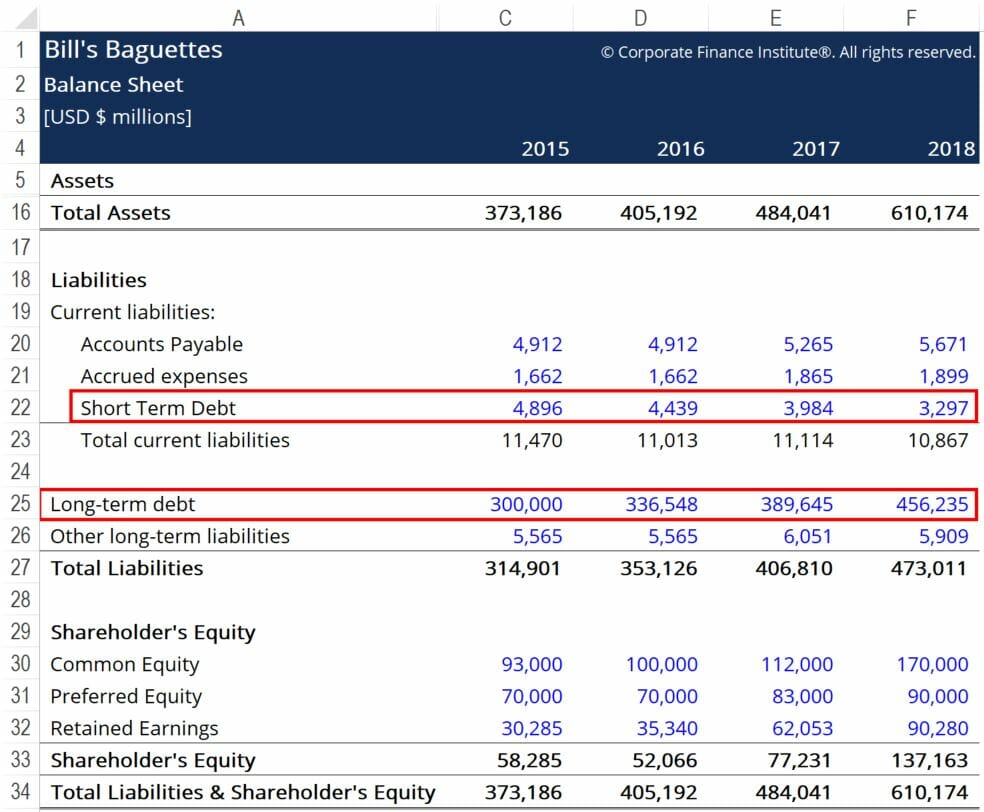Click row number 25 to select the row
This screenshot has width=984, height=812.
[20, 504]
